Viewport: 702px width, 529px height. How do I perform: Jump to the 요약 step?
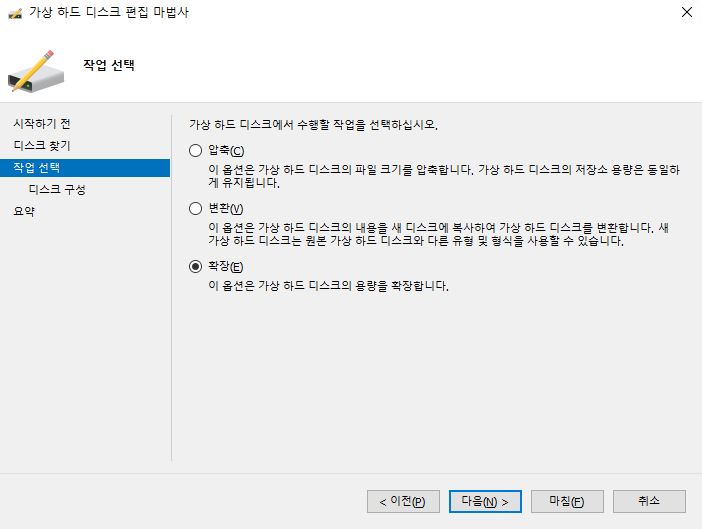pos(23,211)
